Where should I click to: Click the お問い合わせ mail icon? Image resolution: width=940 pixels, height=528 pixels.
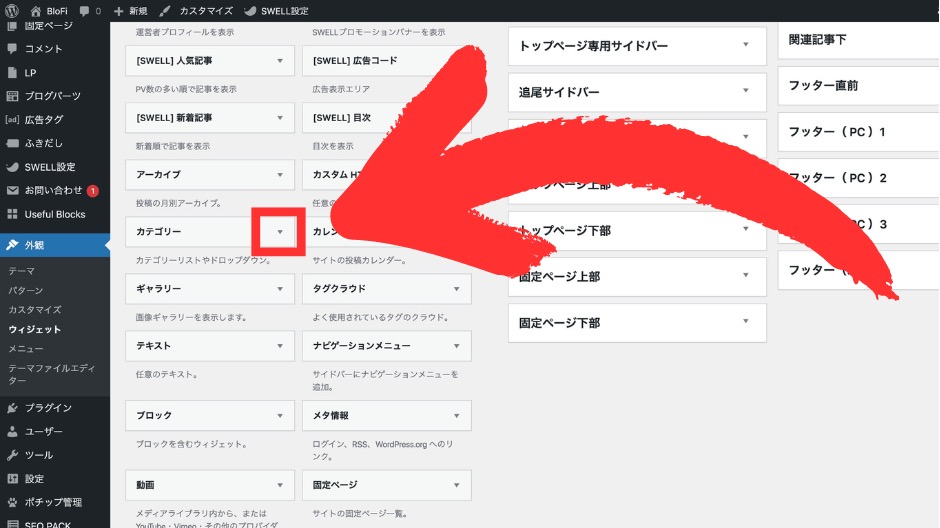click(12, 191)
